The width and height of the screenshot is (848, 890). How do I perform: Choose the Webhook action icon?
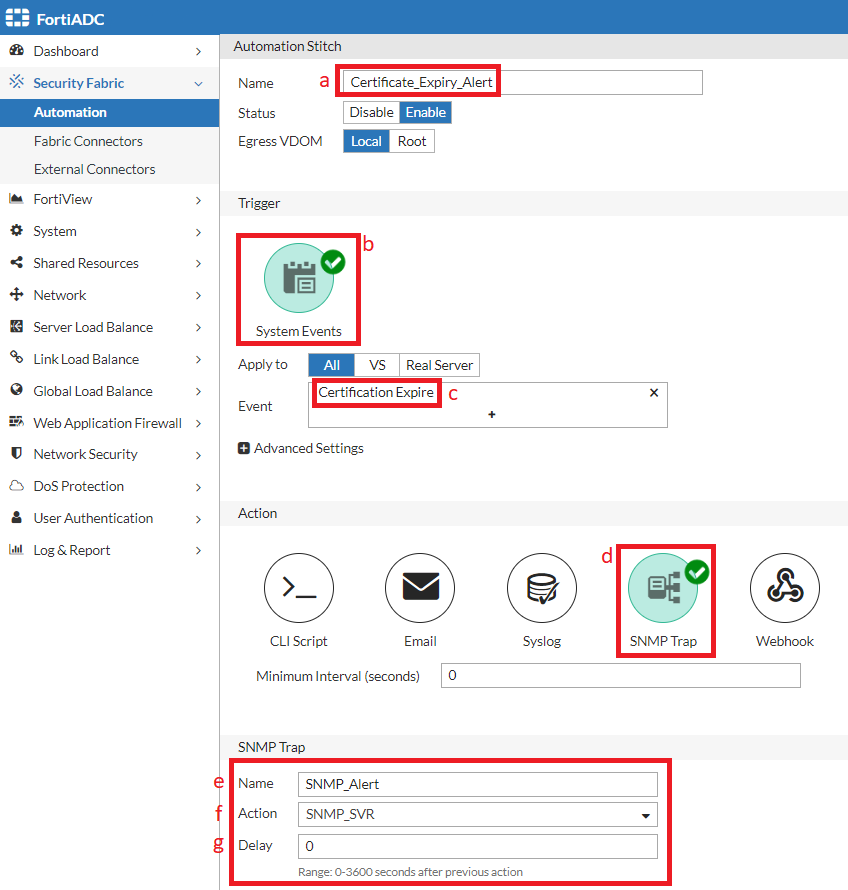(784, 588)
